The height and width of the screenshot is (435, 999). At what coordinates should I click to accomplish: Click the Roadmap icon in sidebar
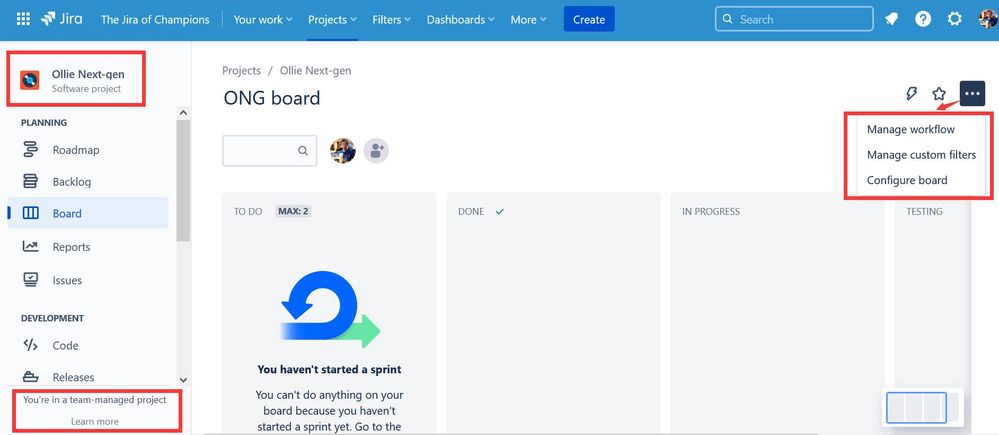pyautogui.click(x=30, y=150)
